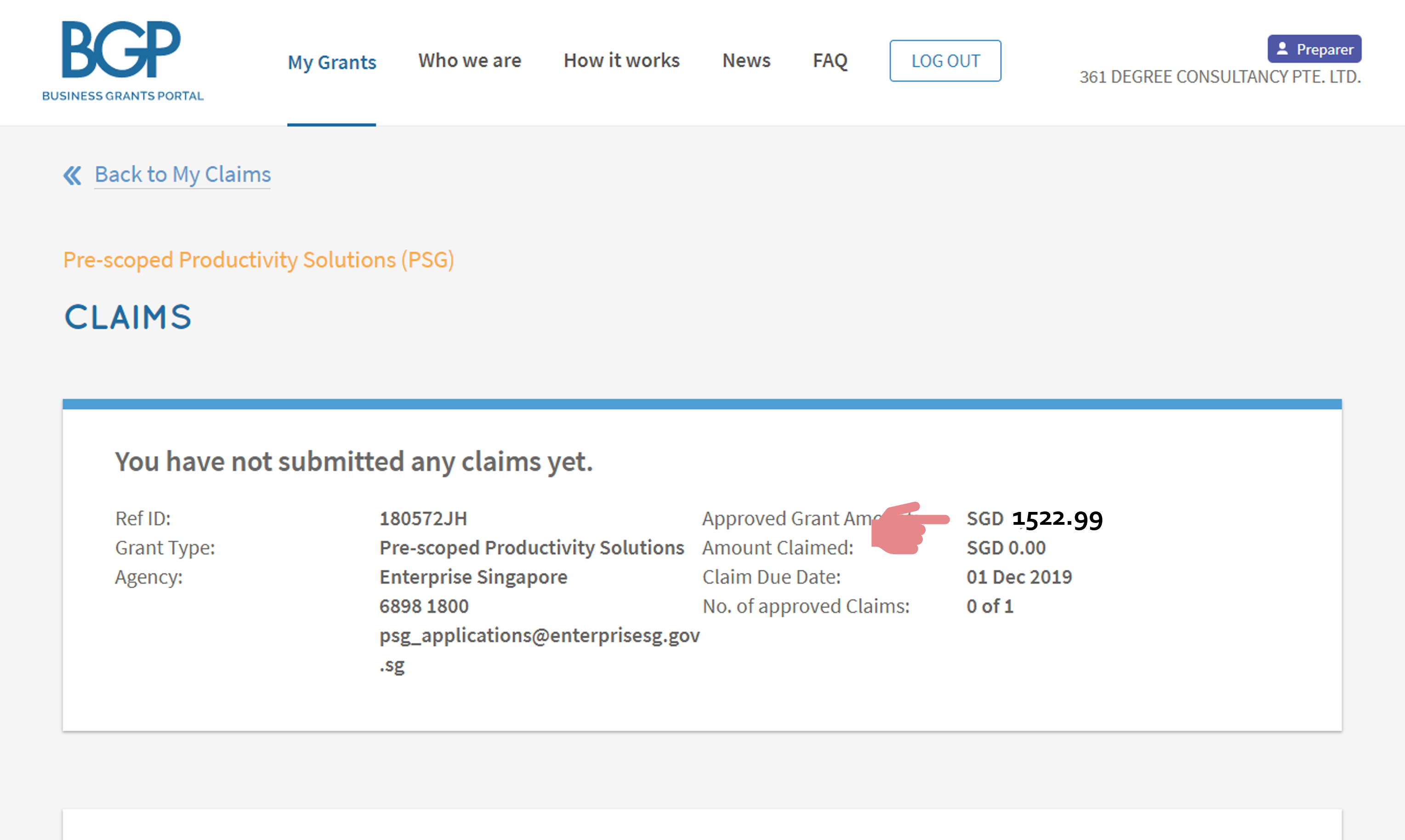Click the agency phone number 6898 1800
Image resolution: width=1405 pixels, height=840 pixels.
(x=423, y=606)
